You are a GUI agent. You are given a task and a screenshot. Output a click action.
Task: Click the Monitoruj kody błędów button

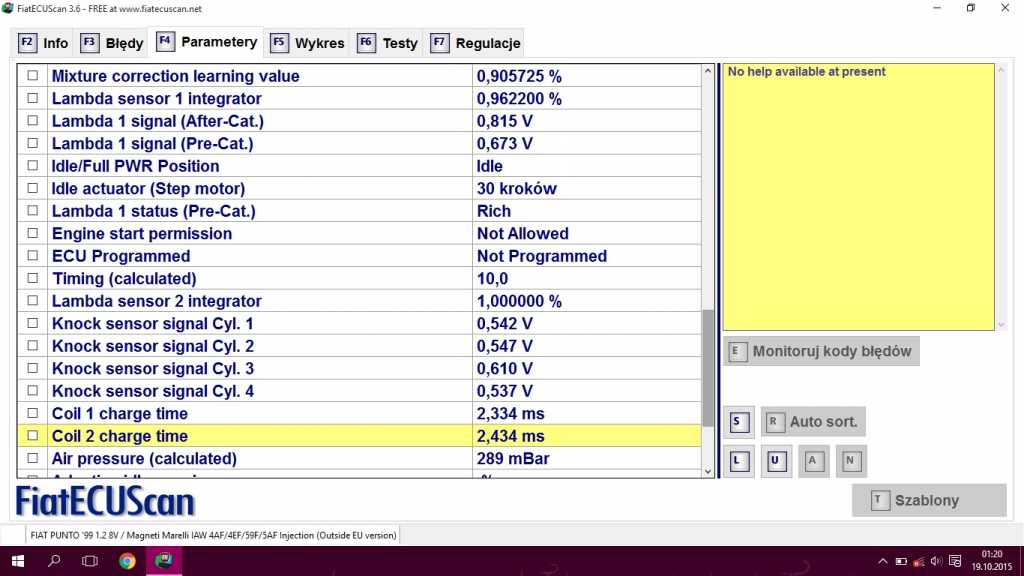pos(821,351)
